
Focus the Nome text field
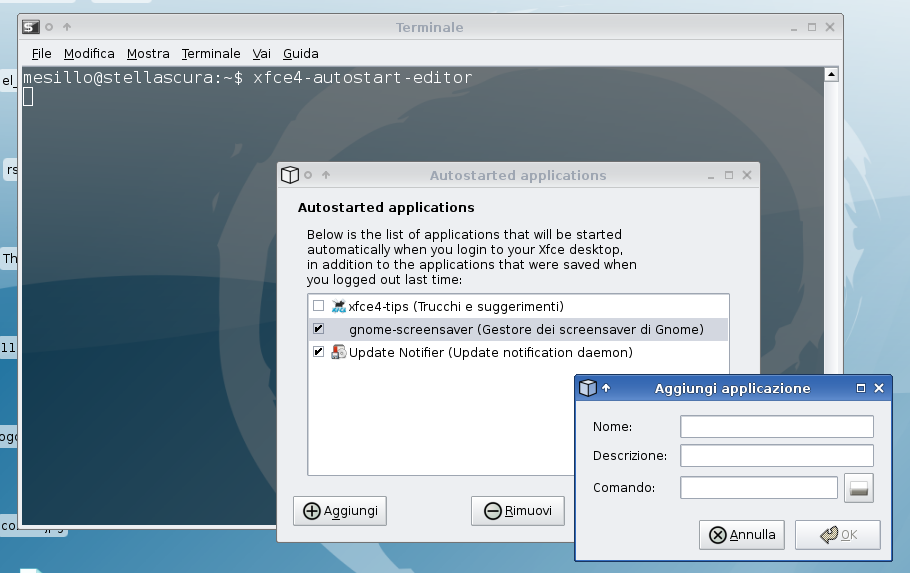point(777,427)
